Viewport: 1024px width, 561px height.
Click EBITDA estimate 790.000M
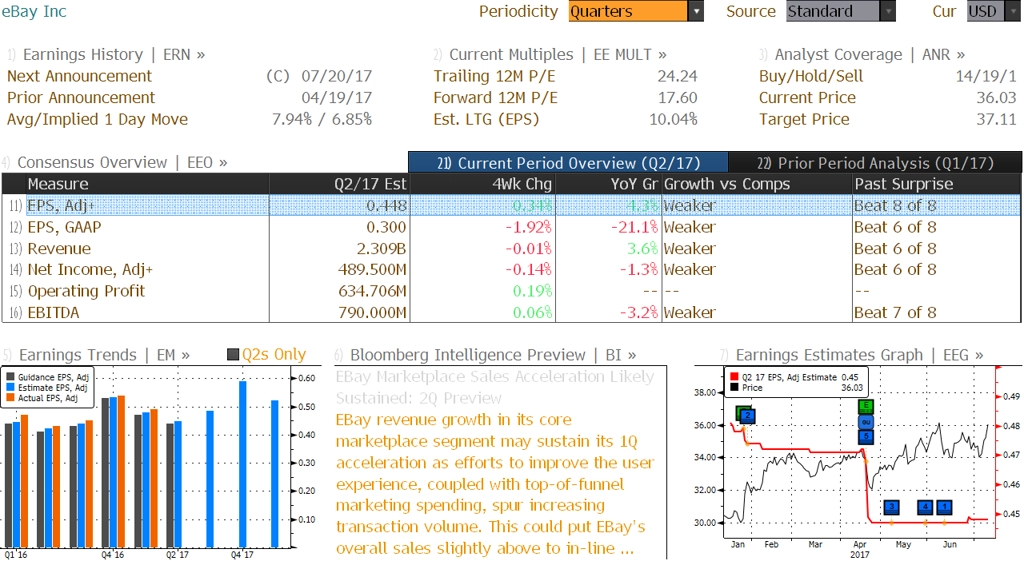(x=372, y=313)
